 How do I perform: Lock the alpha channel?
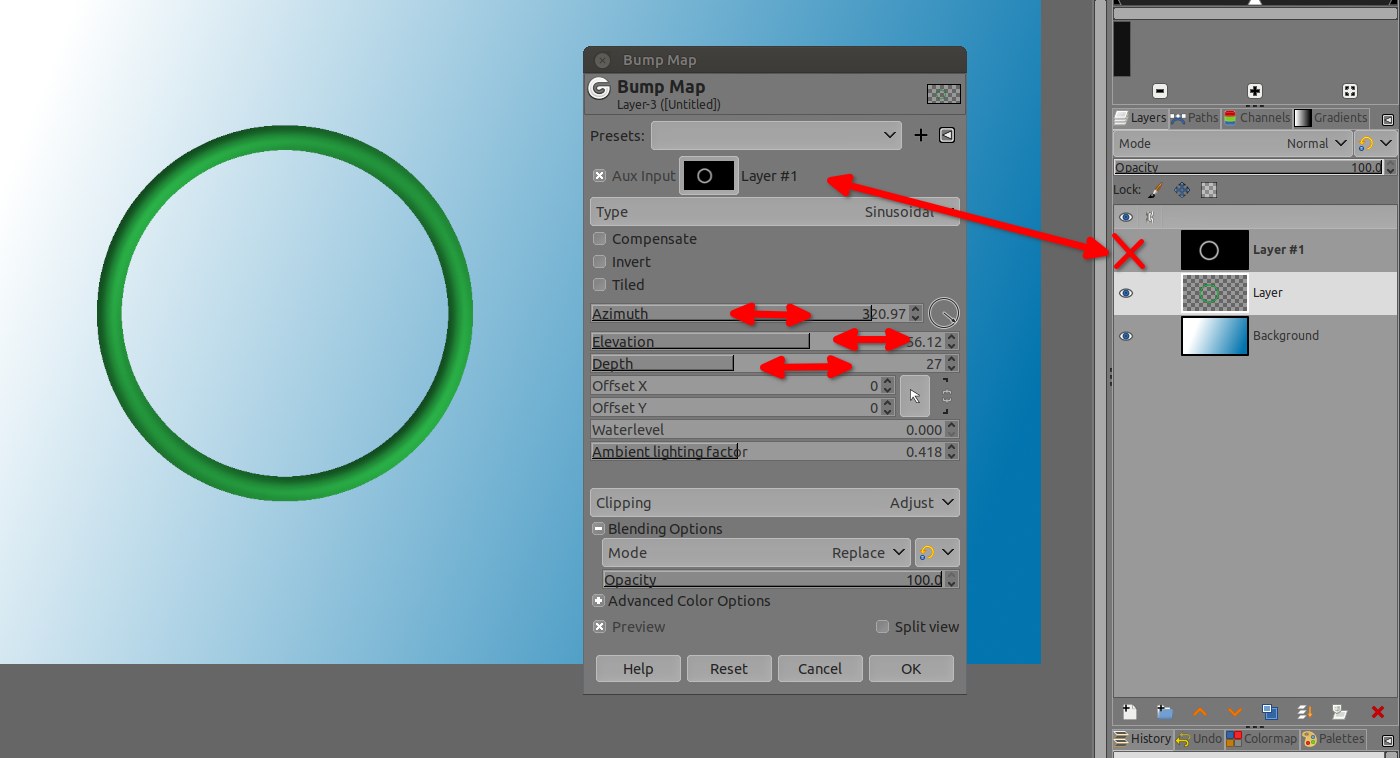click(1209, 189)
